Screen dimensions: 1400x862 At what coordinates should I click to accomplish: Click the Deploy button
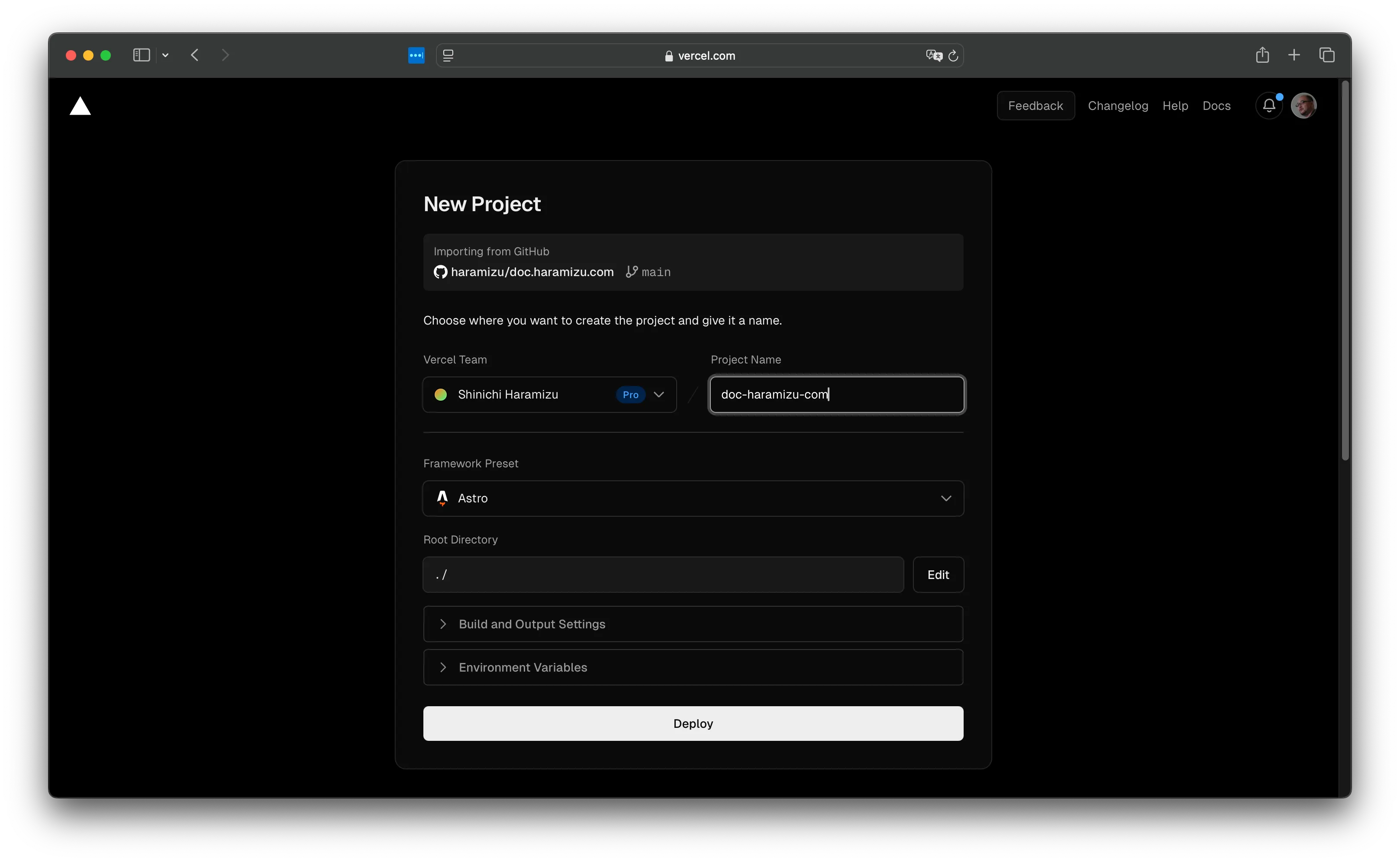693,724
